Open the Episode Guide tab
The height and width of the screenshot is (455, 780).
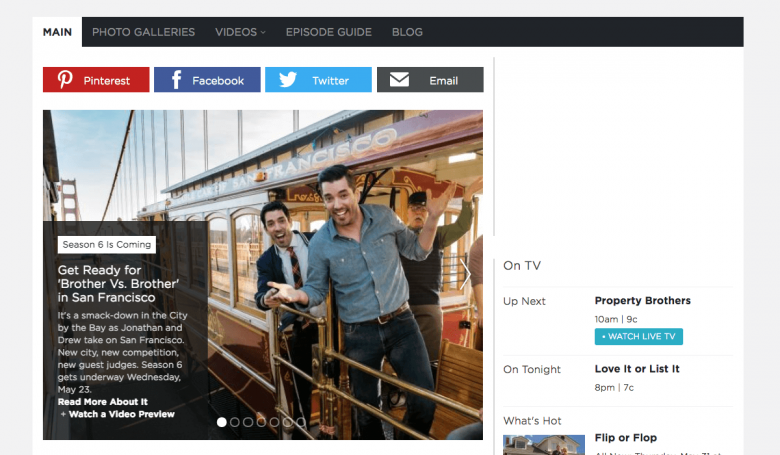tap(328, 32)
